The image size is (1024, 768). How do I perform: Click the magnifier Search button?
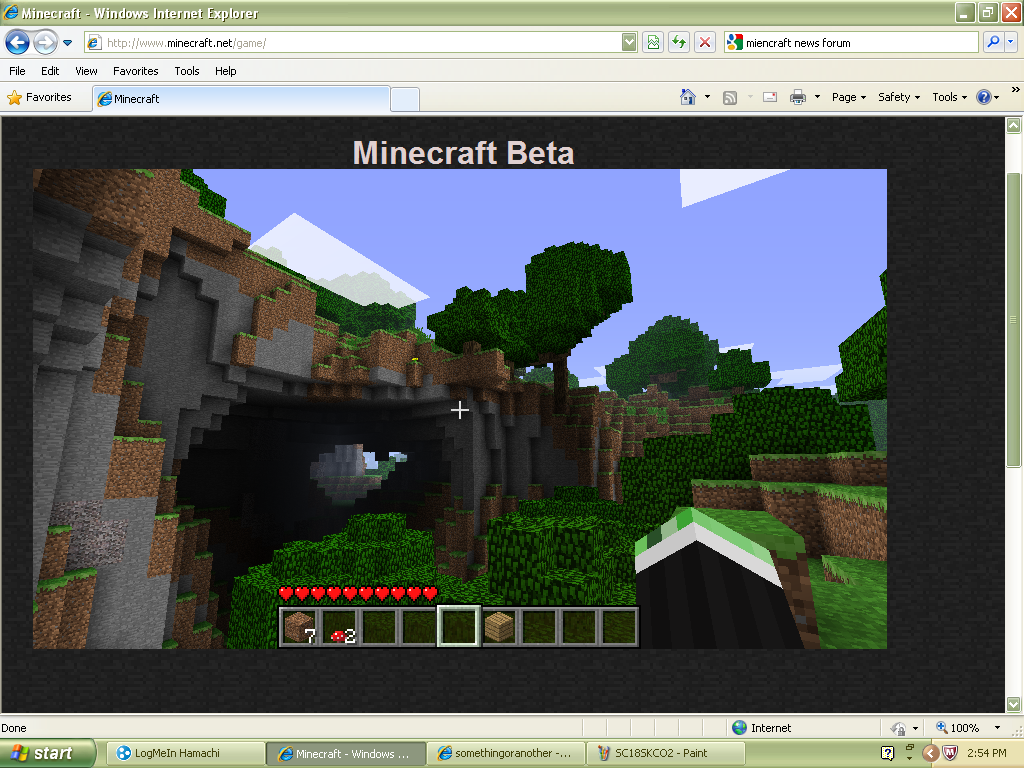tap(993, 42)
